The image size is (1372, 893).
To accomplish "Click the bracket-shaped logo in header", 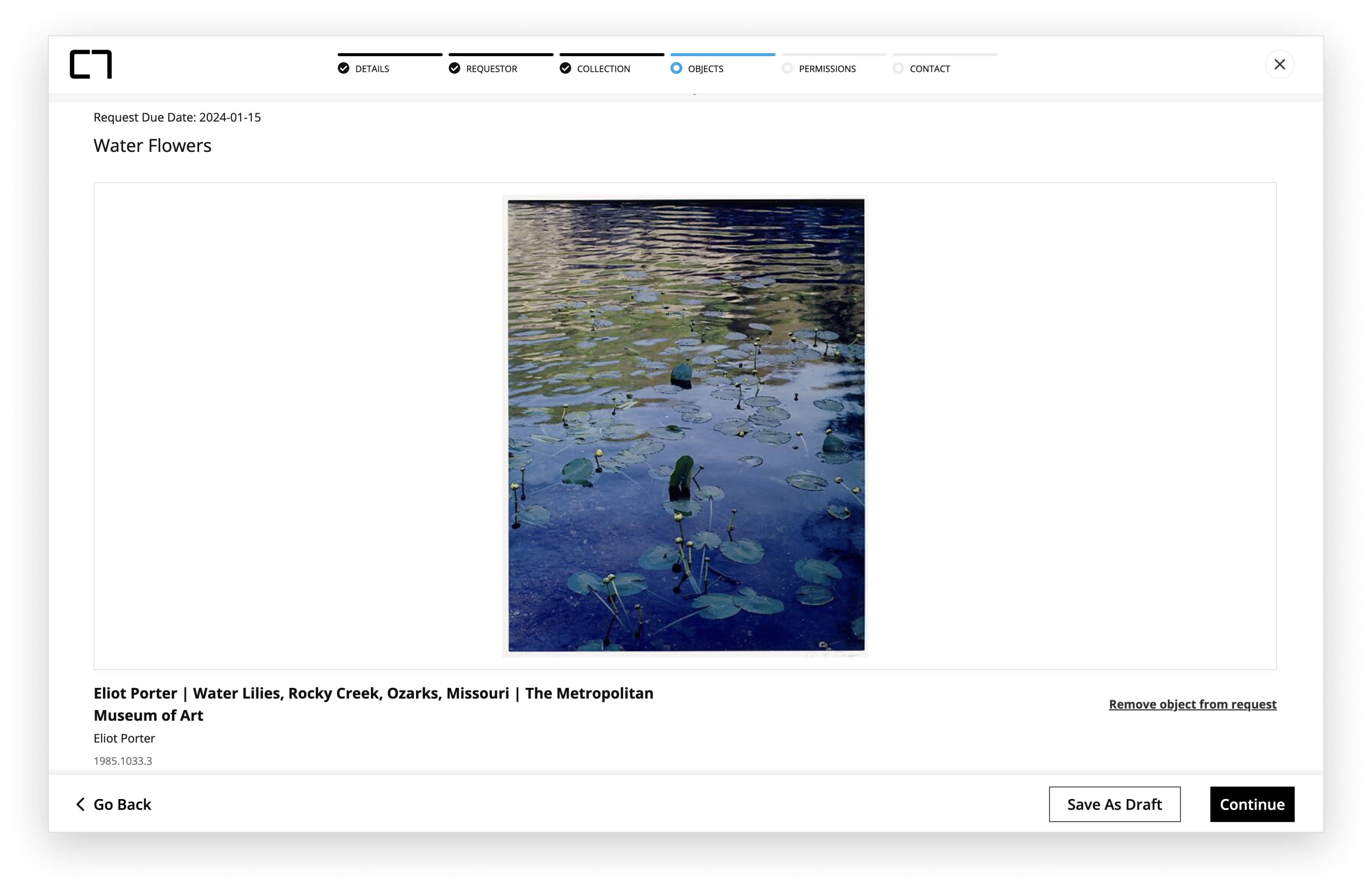I will (x=90, y=64).
